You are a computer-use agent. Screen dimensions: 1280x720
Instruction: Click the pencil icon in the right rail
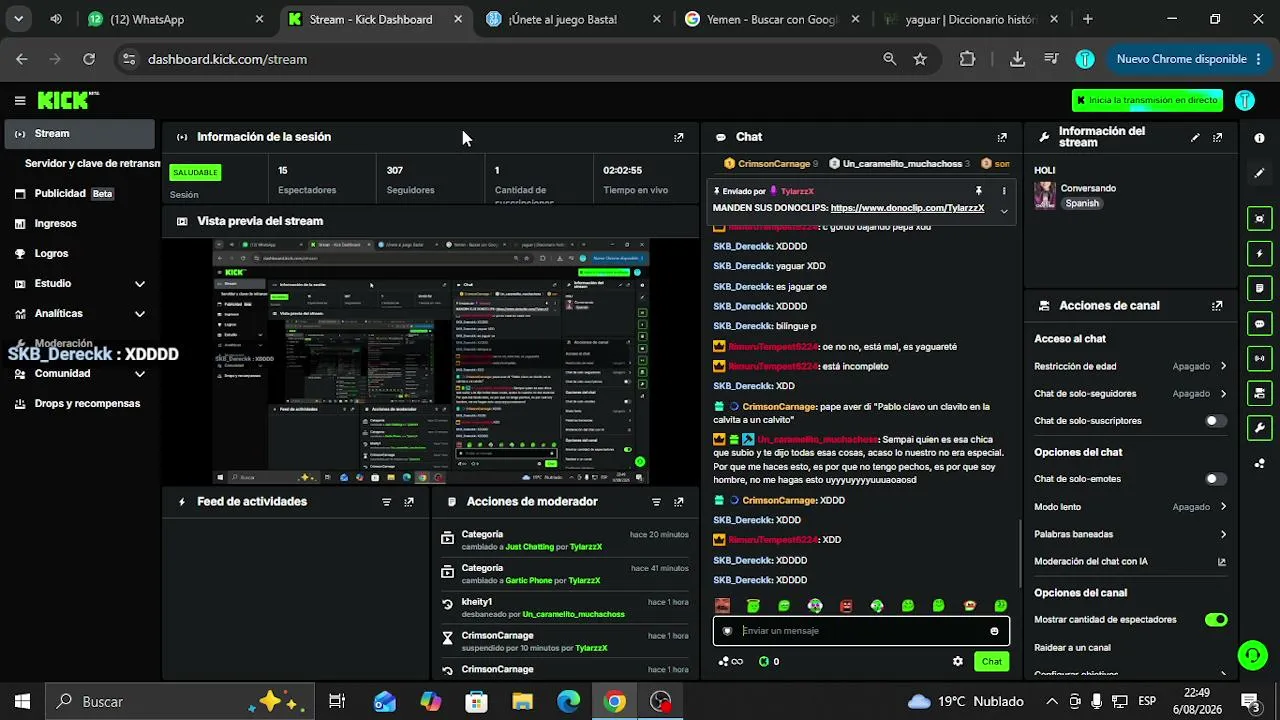point(1259,173)
